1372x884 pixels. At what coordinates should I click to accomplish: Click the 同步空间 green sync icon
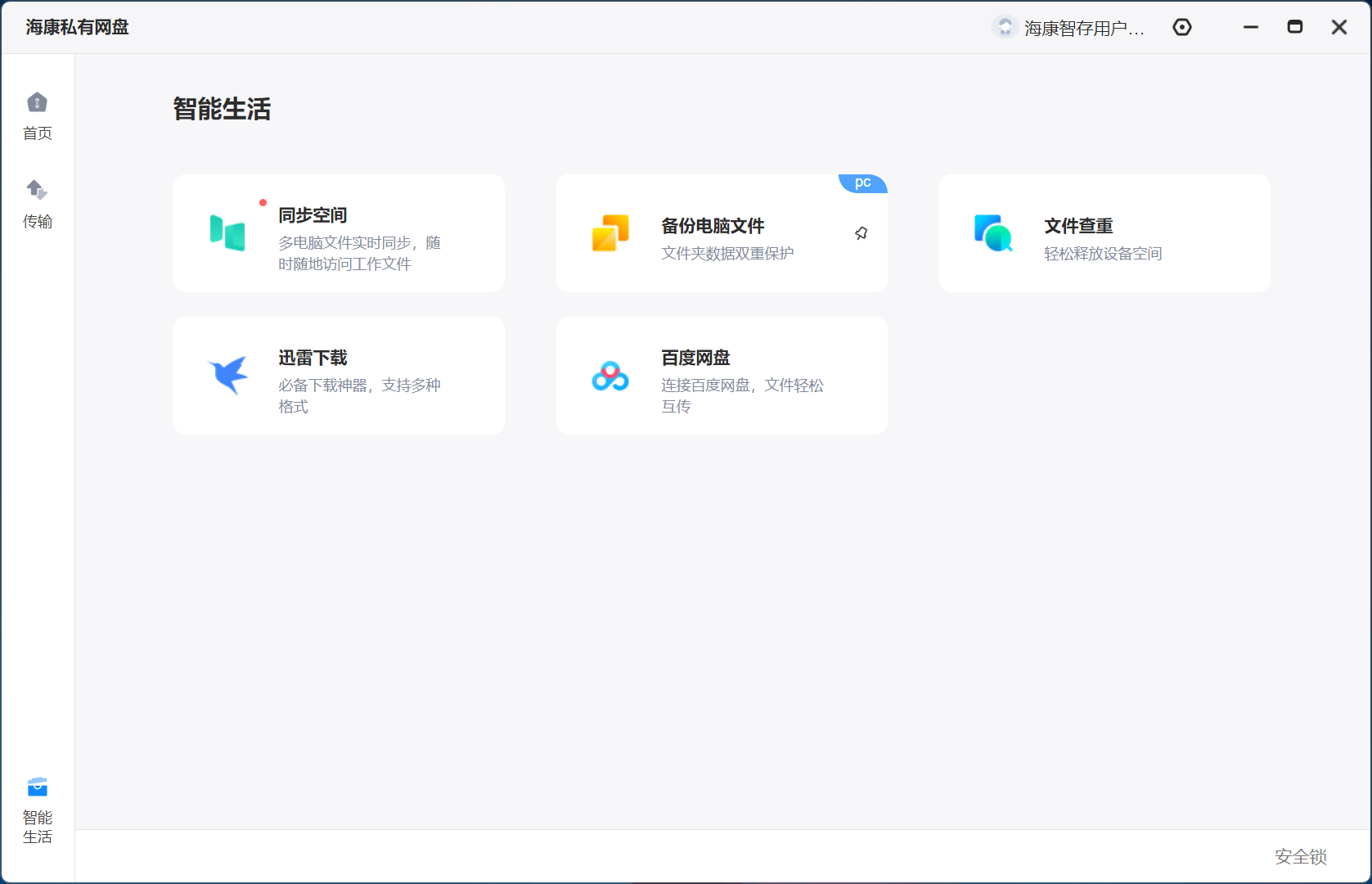pos(227,232)
